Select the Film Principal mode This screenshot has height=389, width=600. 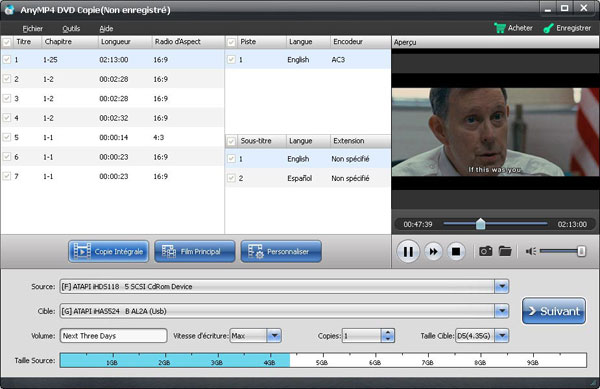(x=195, y=251)
